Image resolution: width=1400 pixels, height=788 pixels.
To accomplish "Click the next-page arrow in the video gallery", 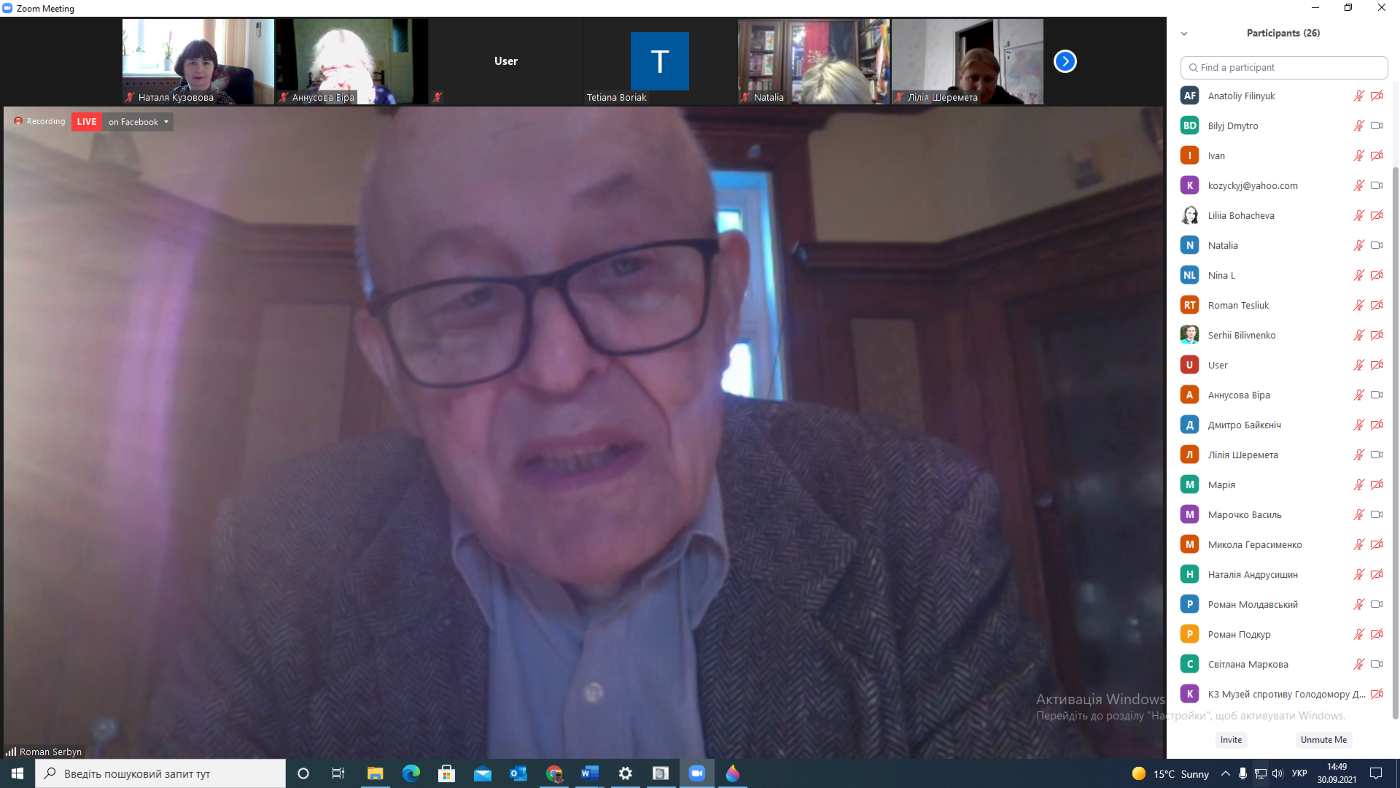I will (1065, 62).
